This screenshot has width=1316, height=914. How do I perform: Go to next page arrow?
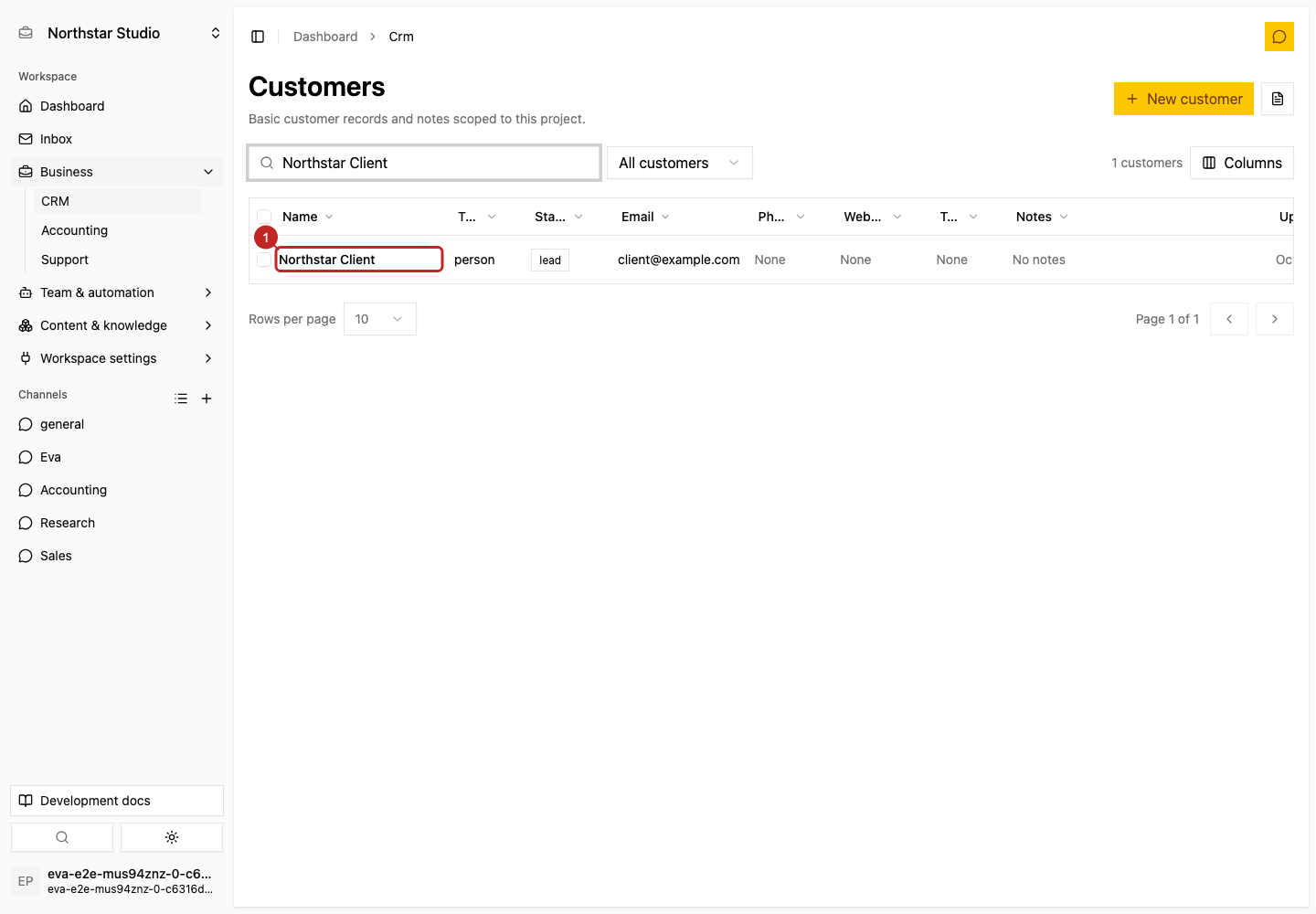(1275, 319)
